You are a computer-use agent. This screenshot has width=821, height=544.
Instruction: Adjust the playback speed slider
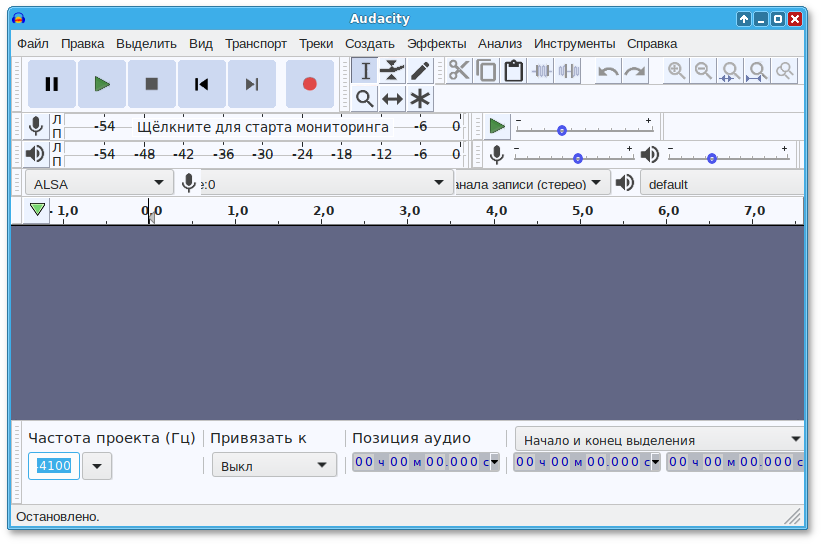pos(583,129)
